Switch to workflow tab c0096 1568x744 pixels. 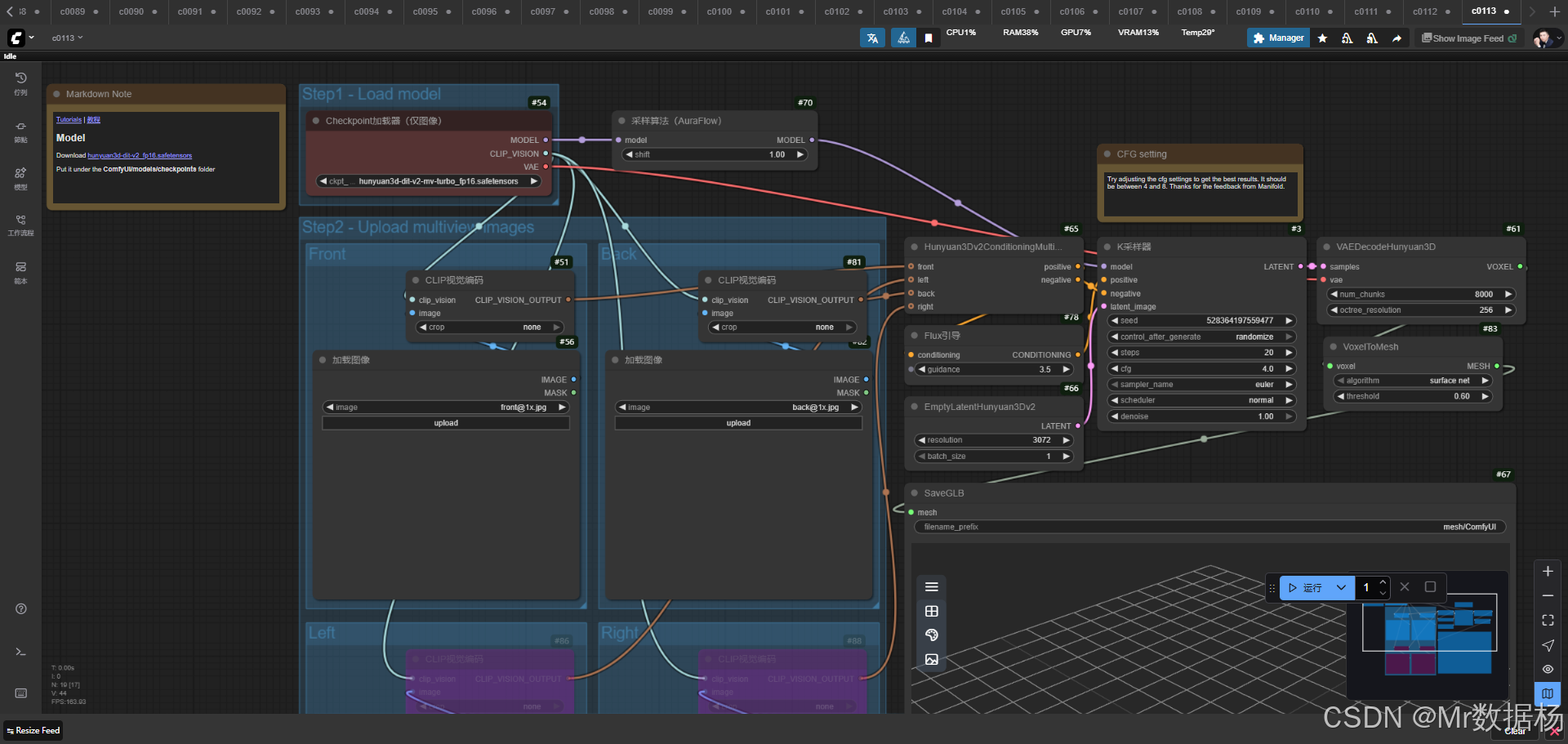click(484, 11)
